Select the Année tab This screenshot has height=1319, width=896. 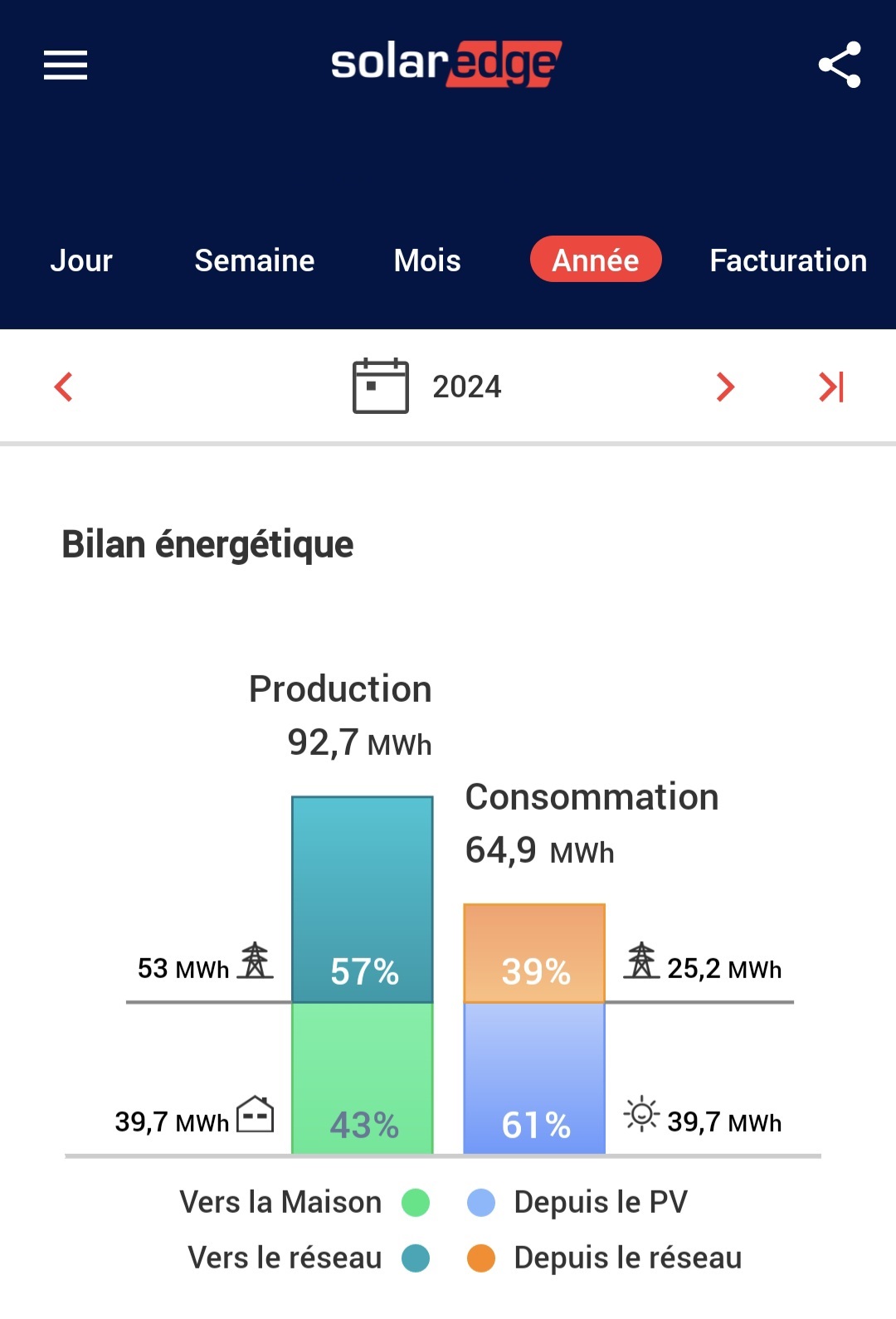point(596,260)
